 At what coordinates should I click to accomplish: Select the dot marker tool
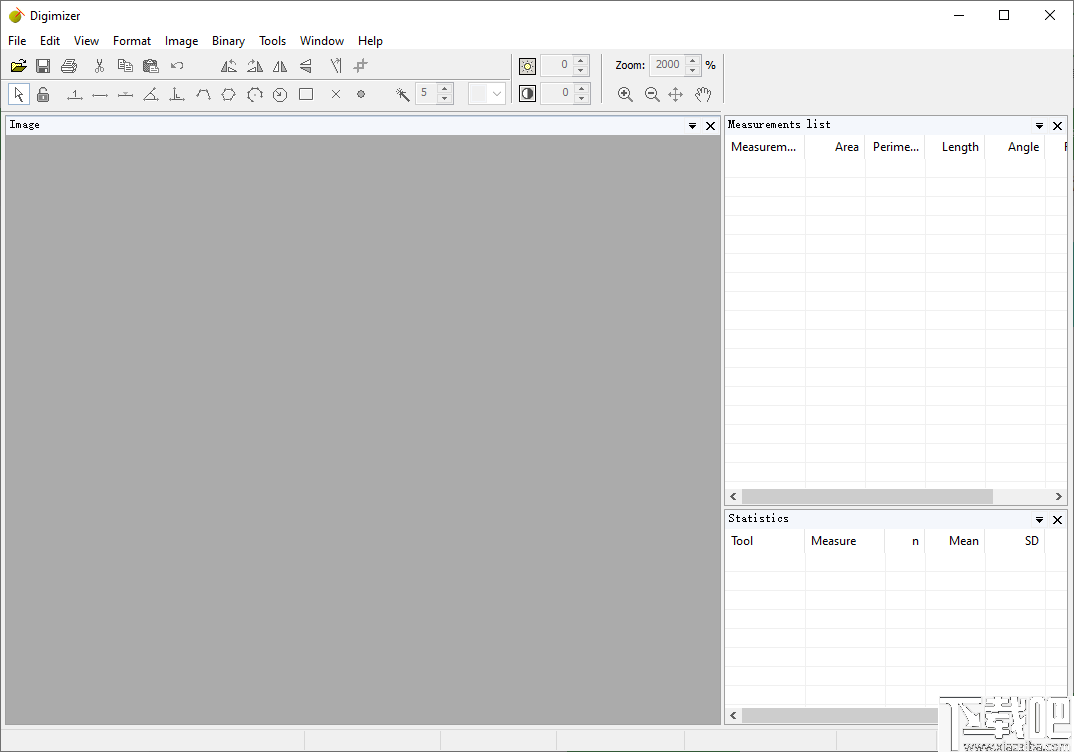point(361,95)
